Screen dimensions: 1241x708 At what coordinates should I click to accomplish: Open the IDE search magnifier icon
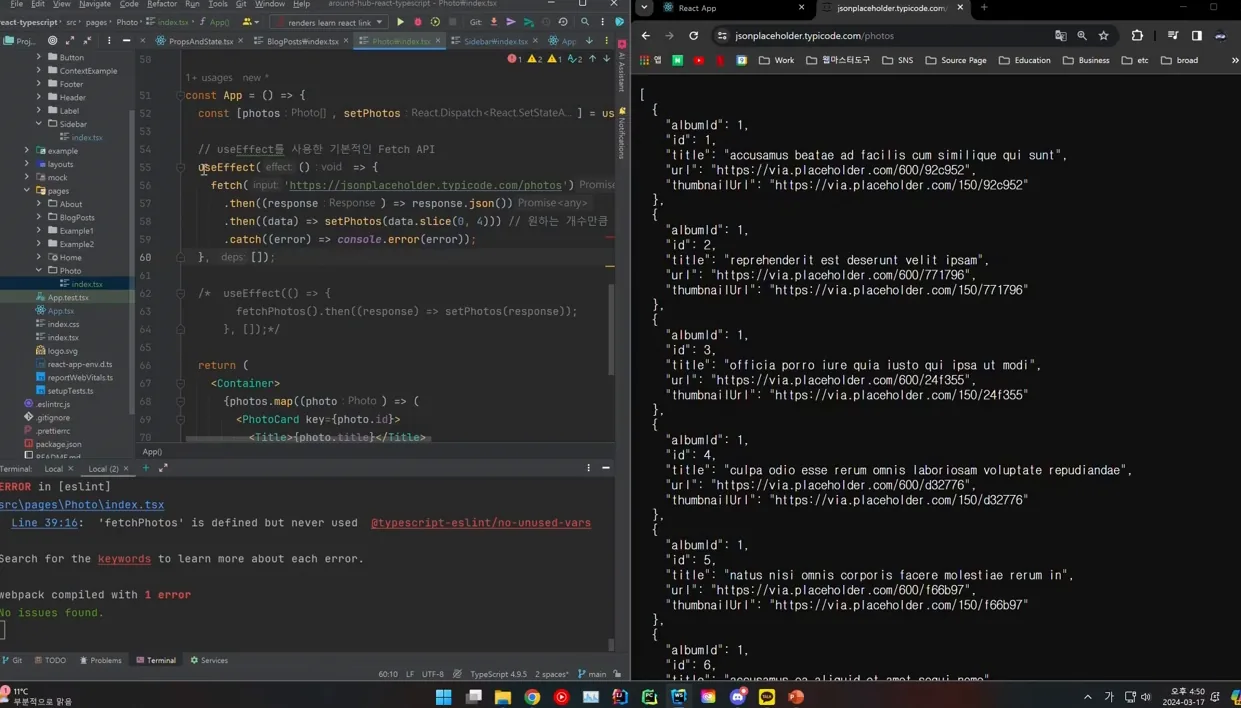pos(585,22)
